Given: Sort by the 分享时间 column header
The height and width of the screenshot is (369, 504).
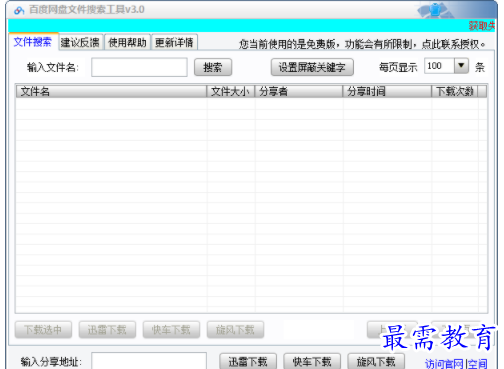Looking at the screenshot, I should click(x=387, y=91).
